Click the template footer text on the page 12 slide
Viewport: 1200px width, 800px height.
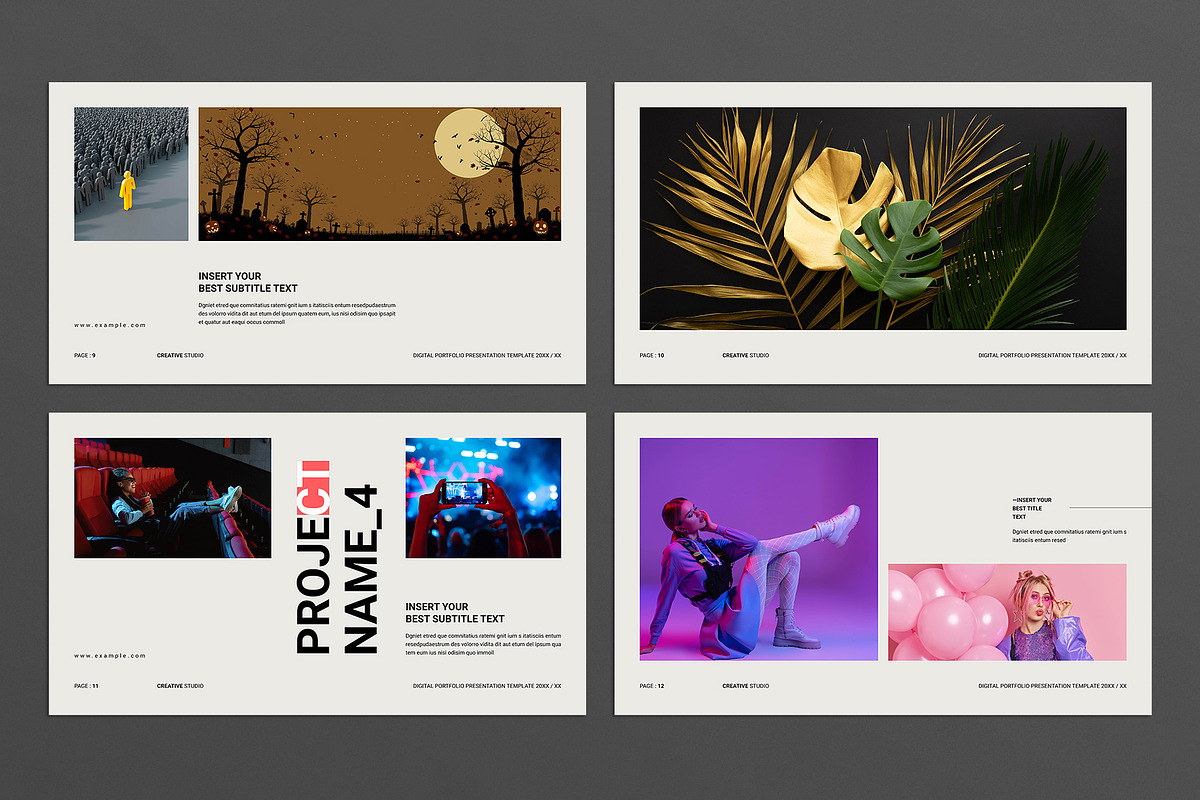point(1053,686)
